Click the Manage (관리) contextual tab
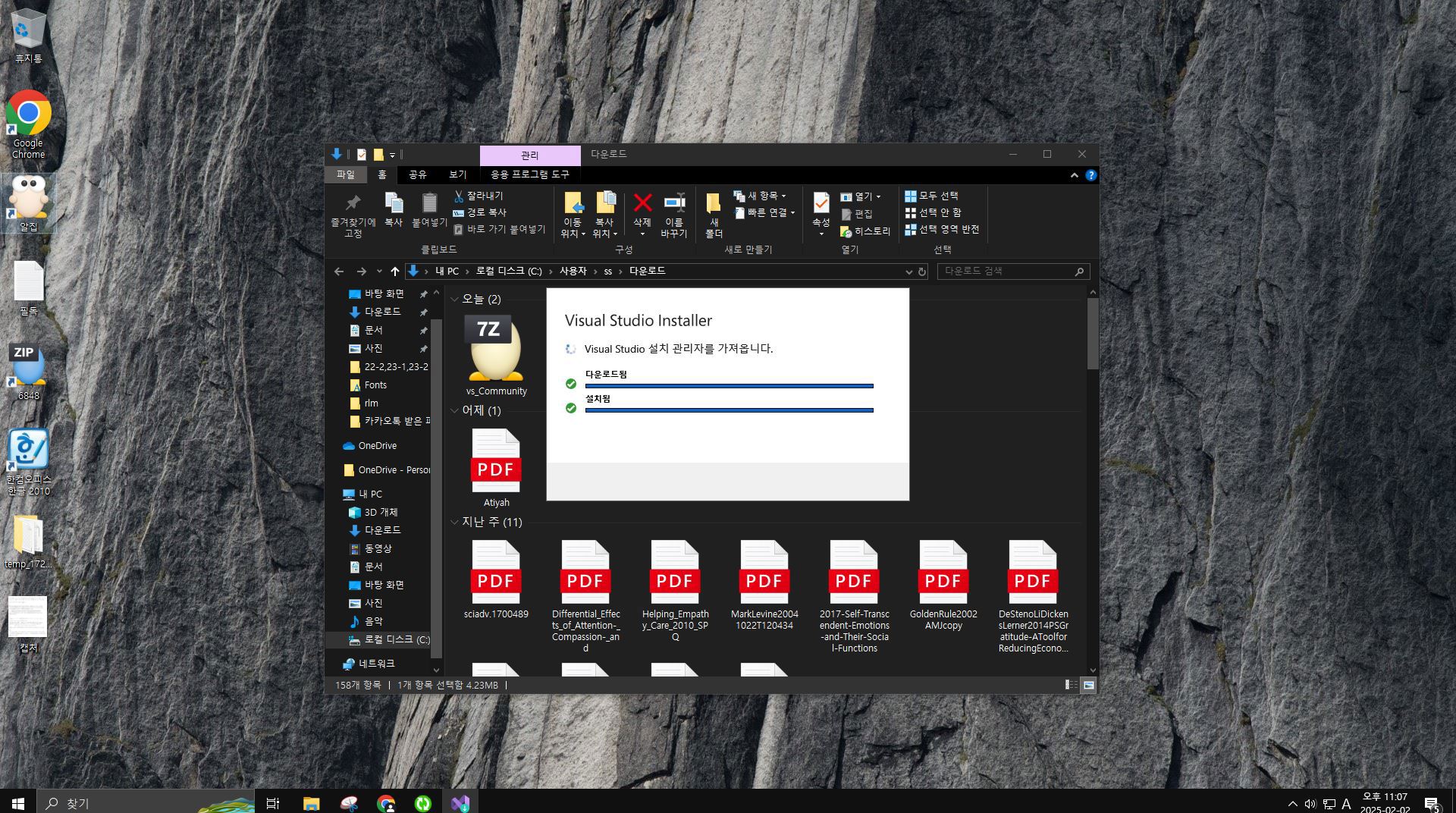Image resolution: width=1456 pixels, height=813 pixels. (x=530, y=155)
